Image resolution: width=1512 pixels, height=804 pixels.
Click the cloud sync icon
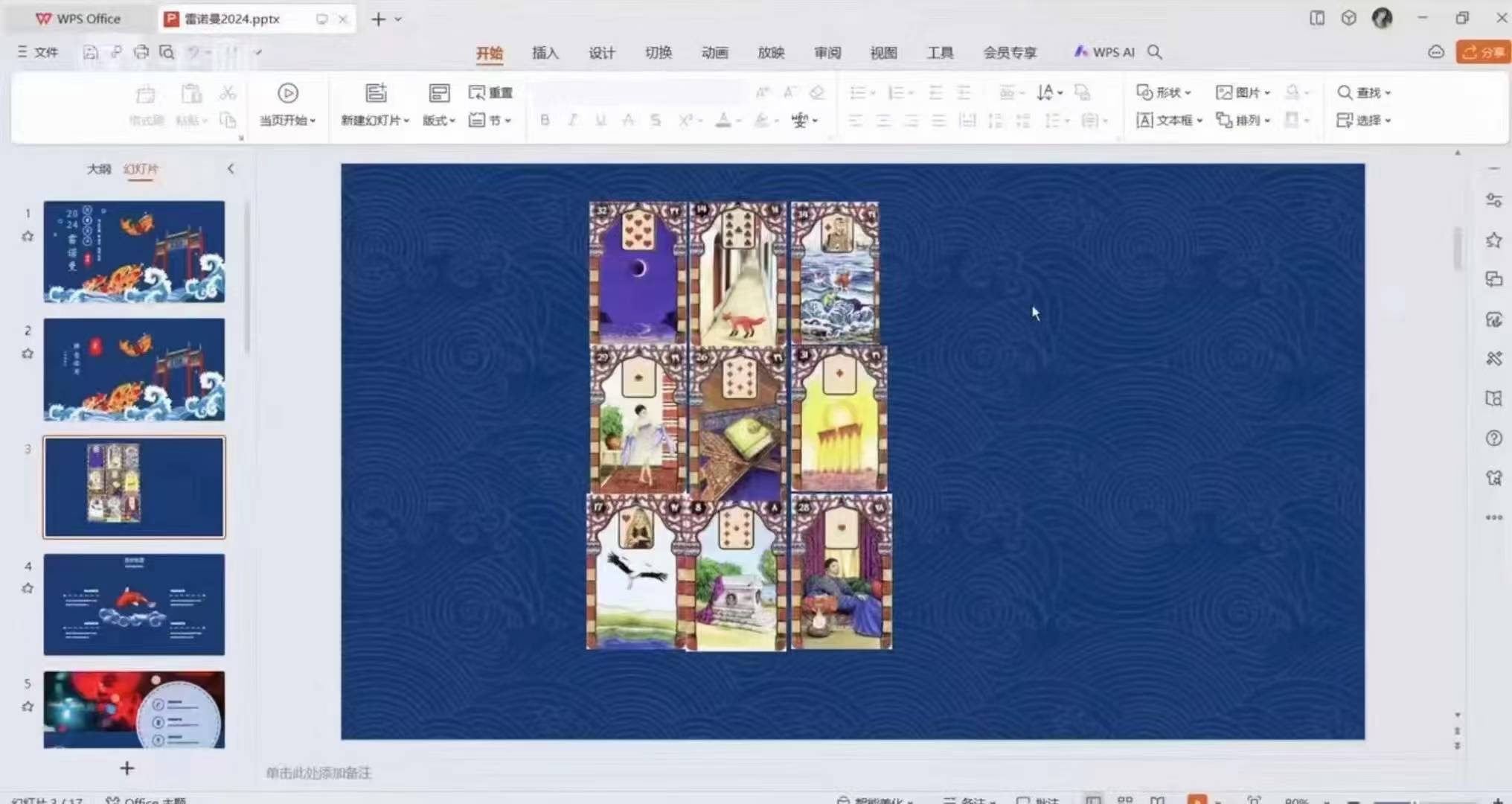(1436, 52)
